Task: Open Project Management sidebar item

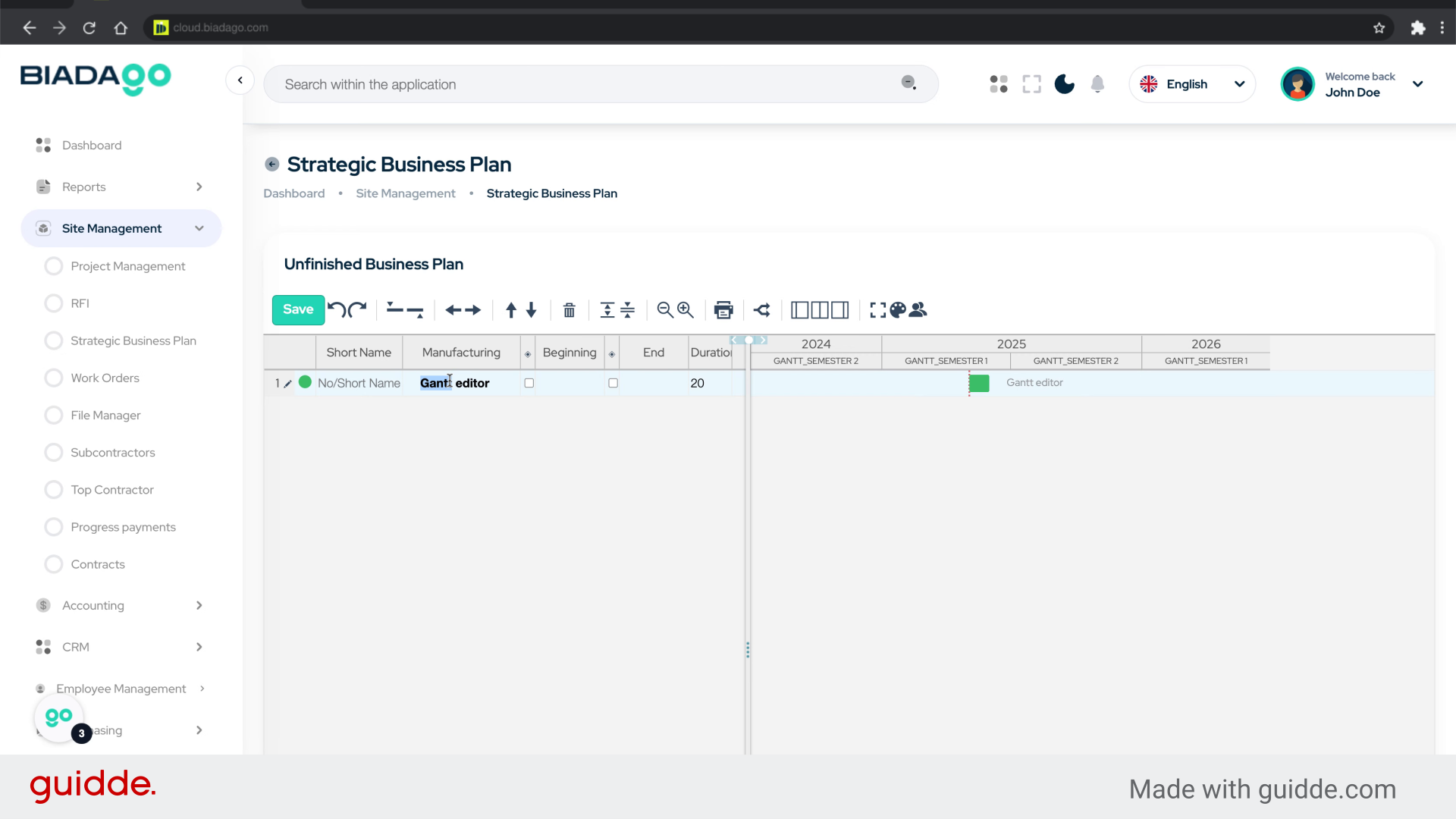Action: pyautogui.click(x=127, y=266)
